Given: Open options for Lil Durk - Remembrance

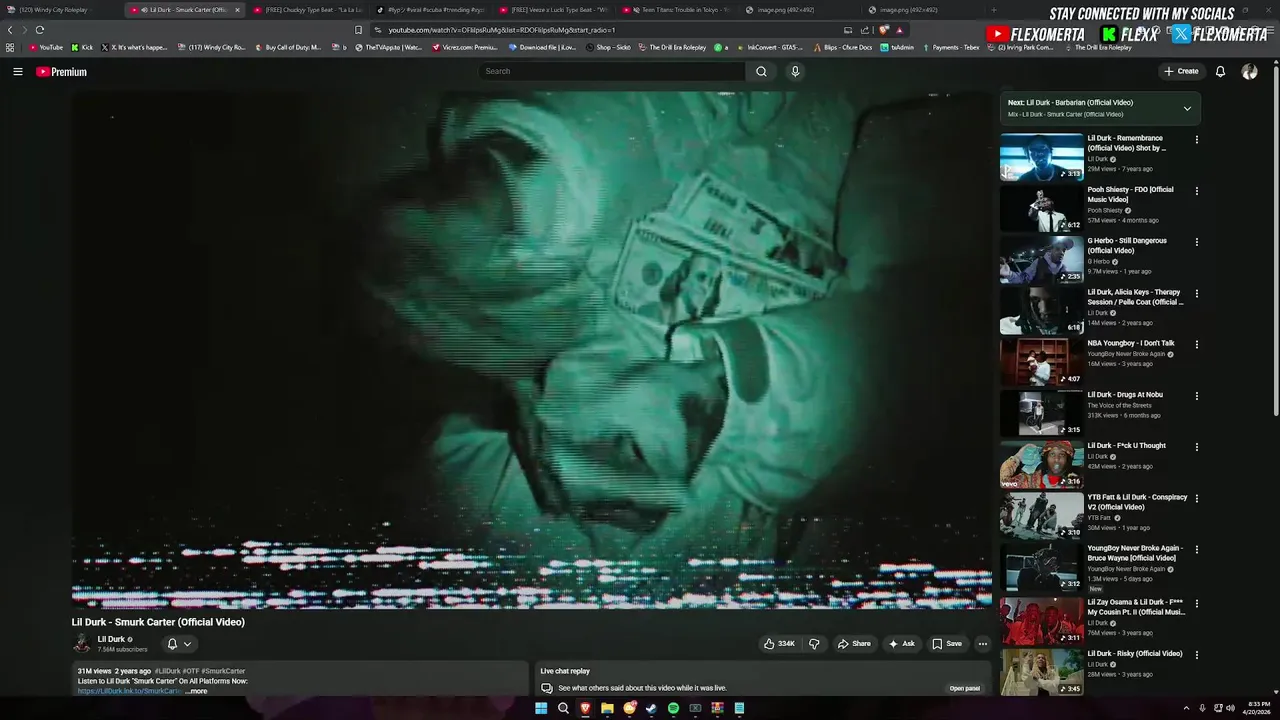Looking at the screenshot, I should (x=1196, y=139).
